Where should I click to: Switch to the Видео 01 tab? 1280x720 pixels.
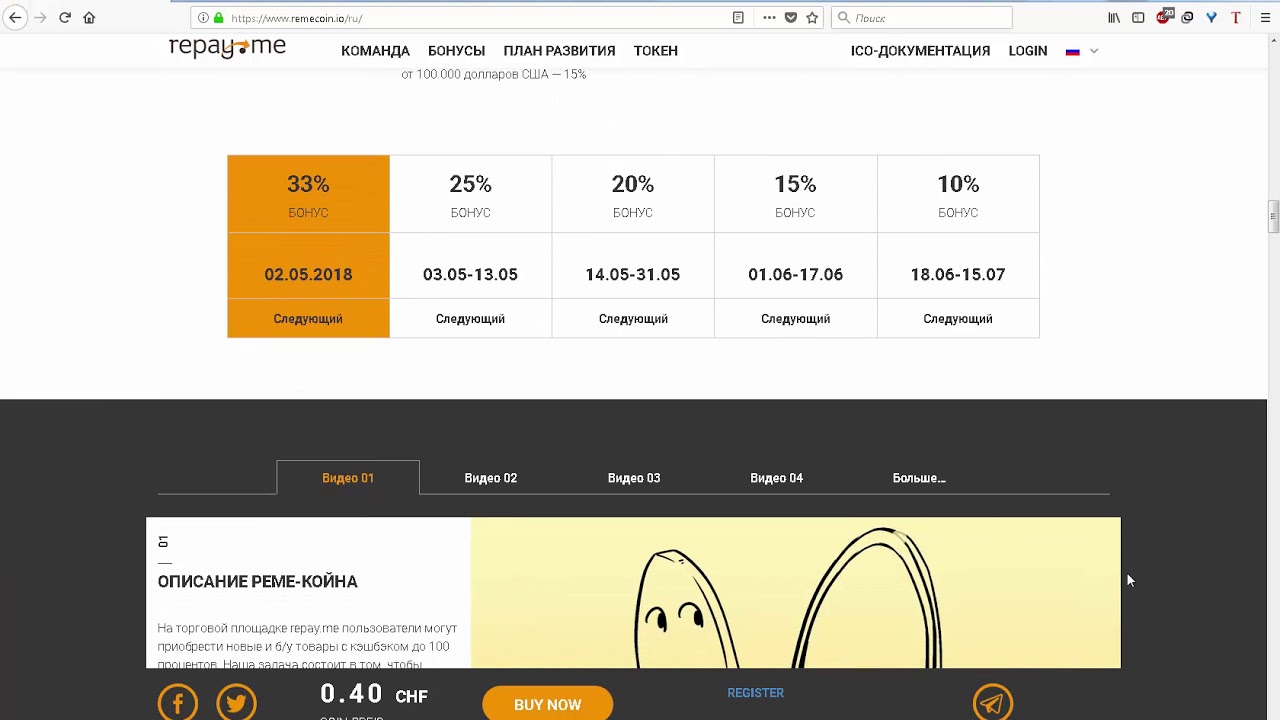(348, 478)
